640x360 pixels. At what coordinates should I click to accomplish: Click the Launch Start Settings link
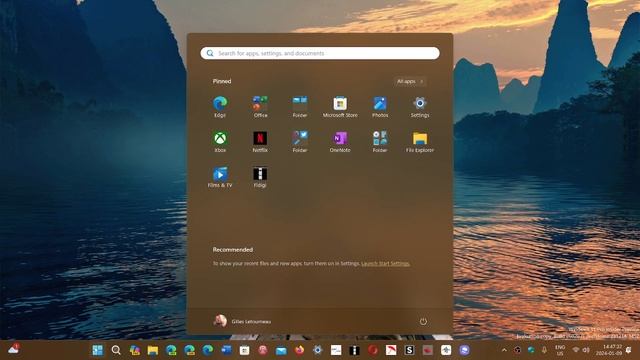385,264
